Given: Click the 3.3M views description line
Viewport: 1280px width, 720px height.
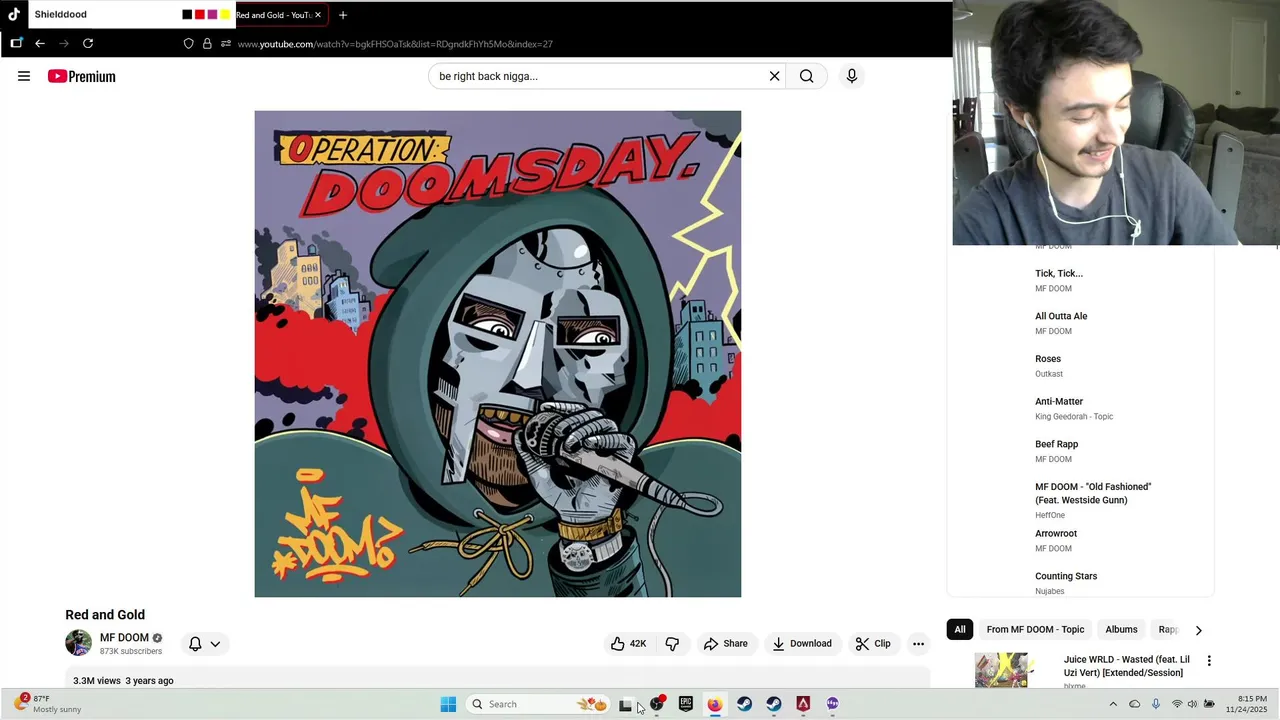Looking at the screenshot, I should point(123,681).
